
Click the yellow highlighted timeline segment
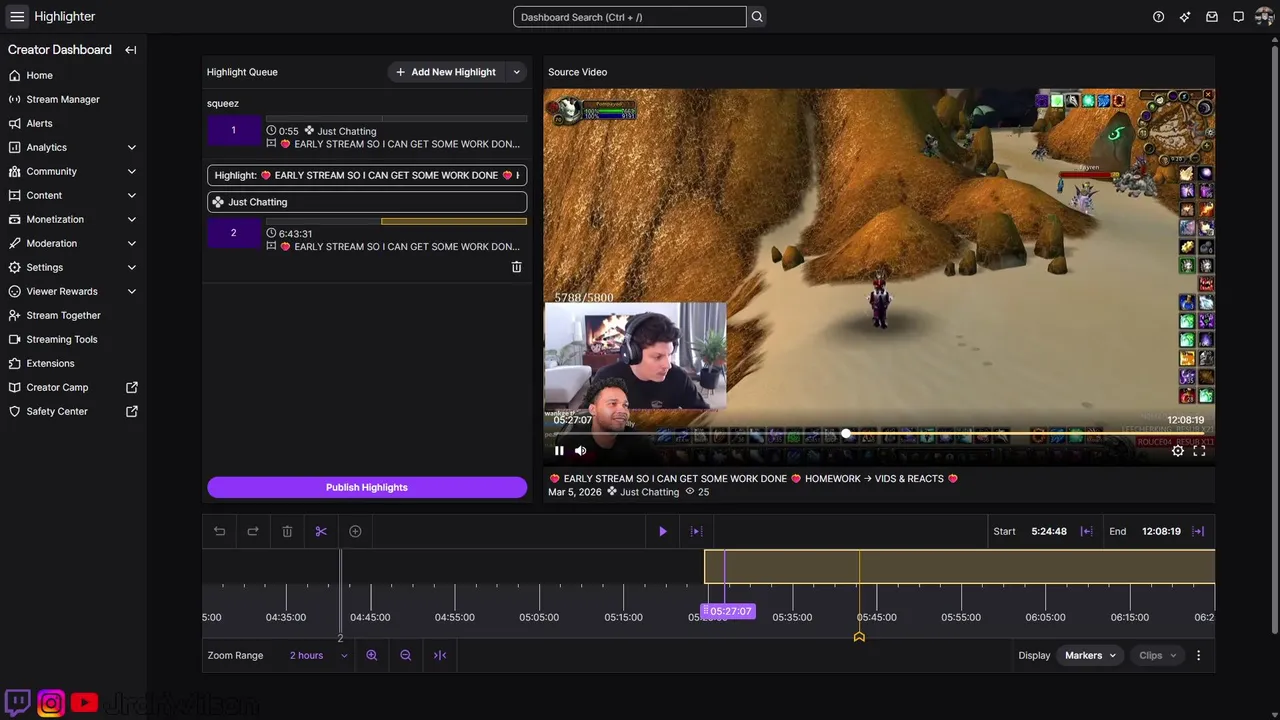tap(960, 567)
